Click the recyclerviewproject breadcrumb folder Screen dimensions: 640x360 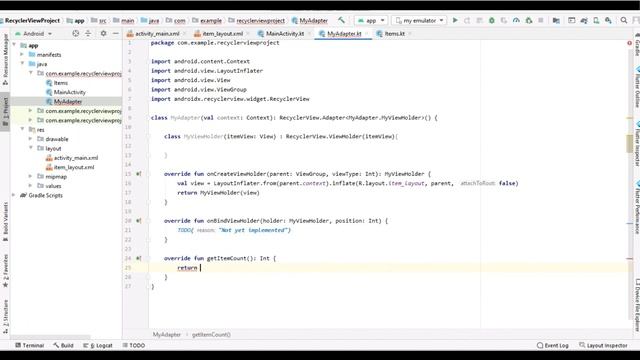point(256,20)
